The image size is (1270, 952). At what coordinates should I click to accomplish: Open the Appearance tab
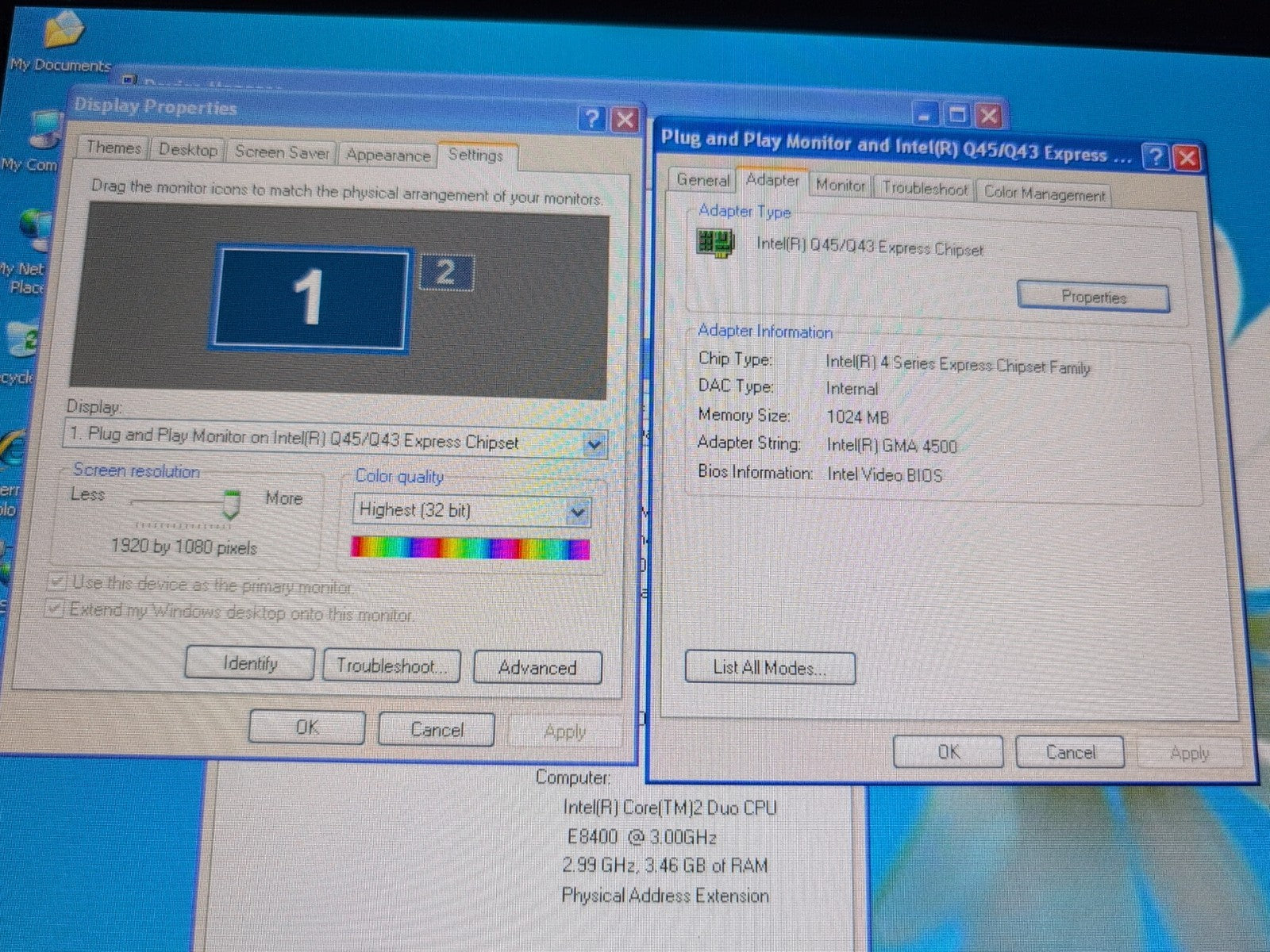388,155
